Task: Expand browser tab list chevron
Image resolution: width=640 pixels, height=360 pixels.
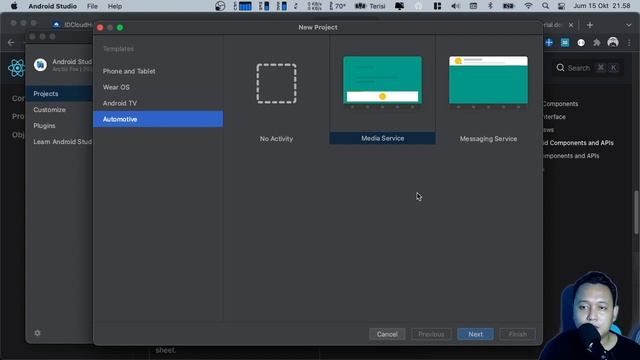Action: coord(629,25)
